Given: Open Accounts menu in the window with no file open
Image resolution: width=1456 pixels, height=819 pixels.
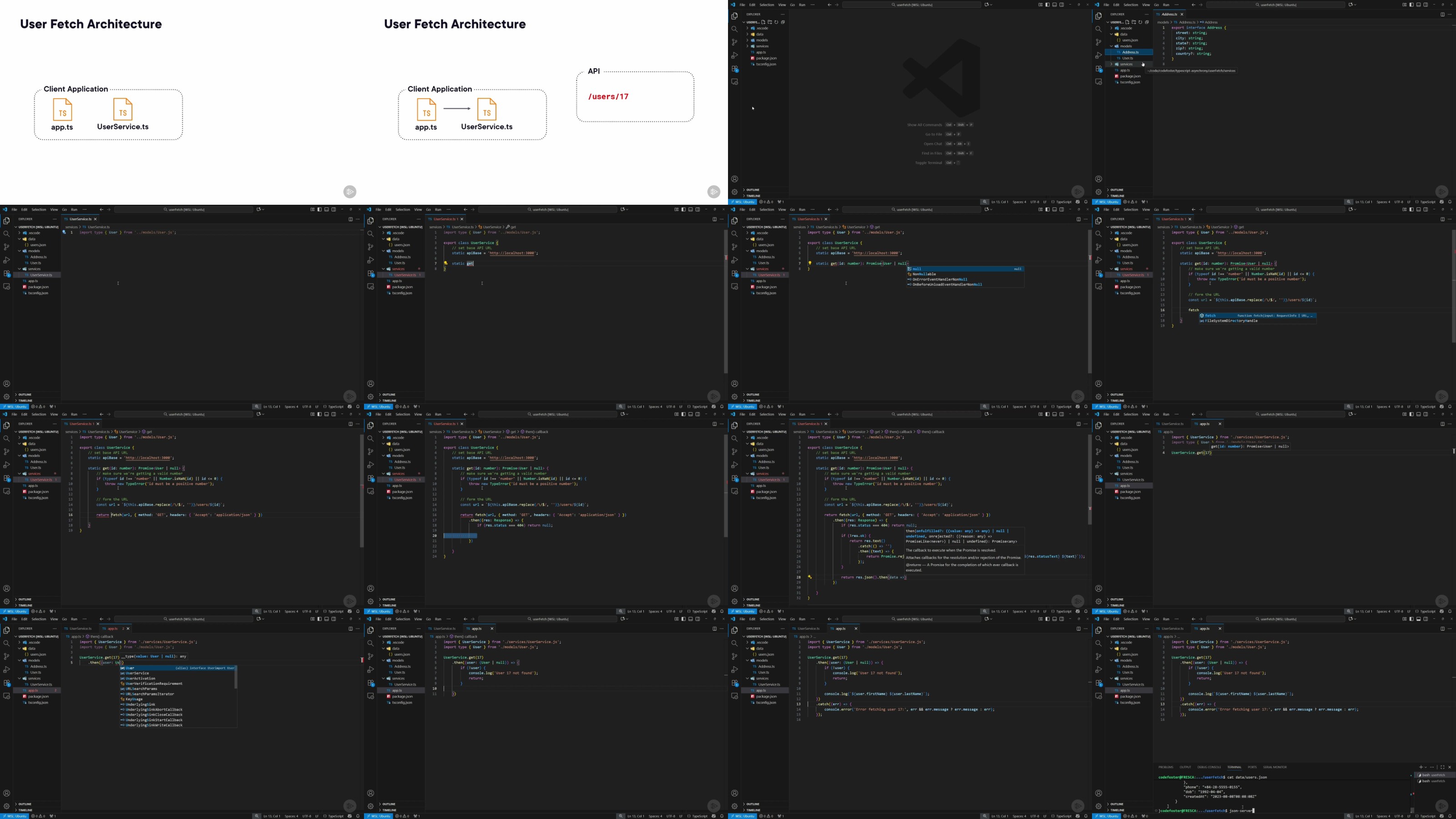Looking at the screenshot, I should (x=734, y=179).
